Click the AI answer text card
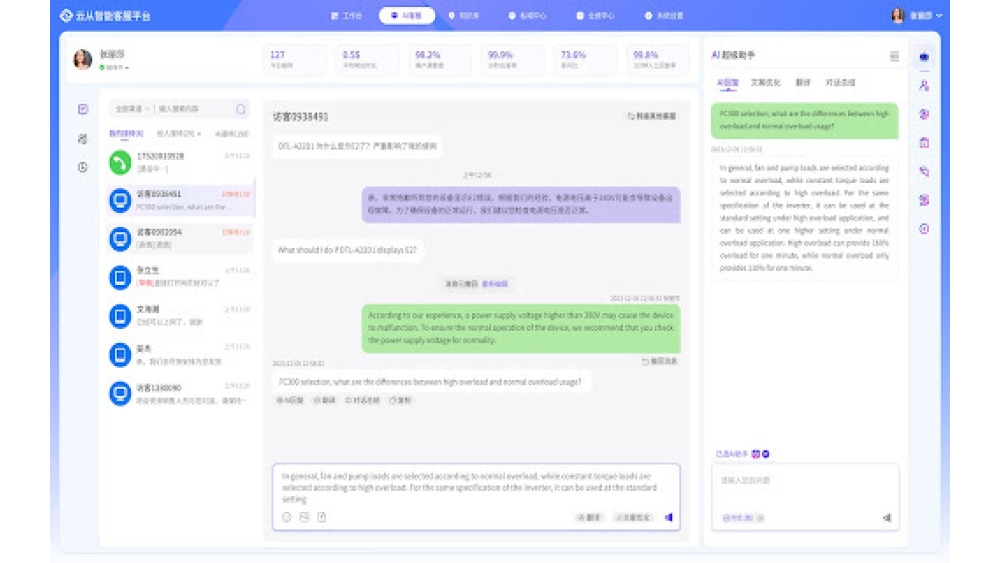Screen dimensions: 1000x563 [804, 218]
